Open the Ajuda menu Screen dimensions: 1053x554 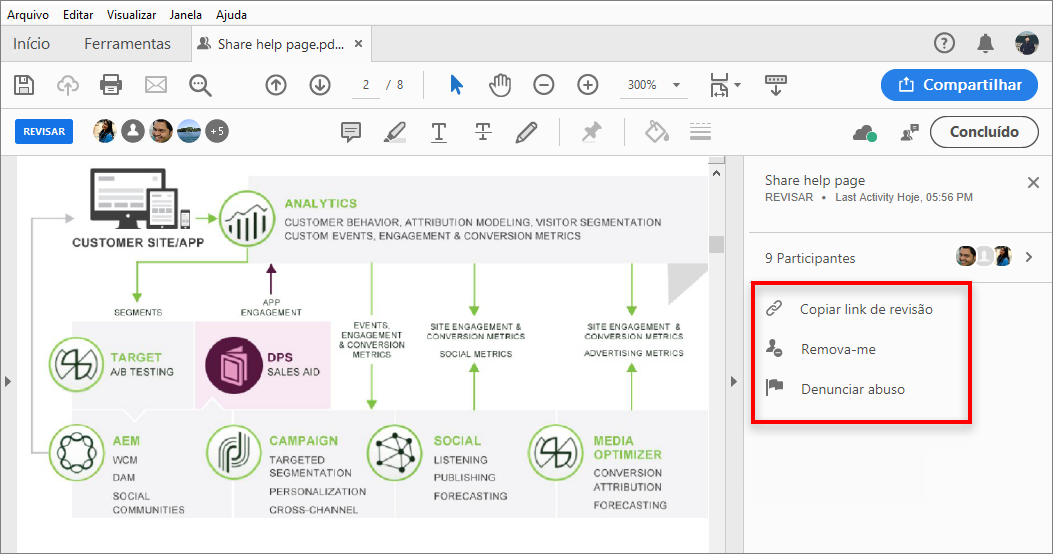click(231, 14)
